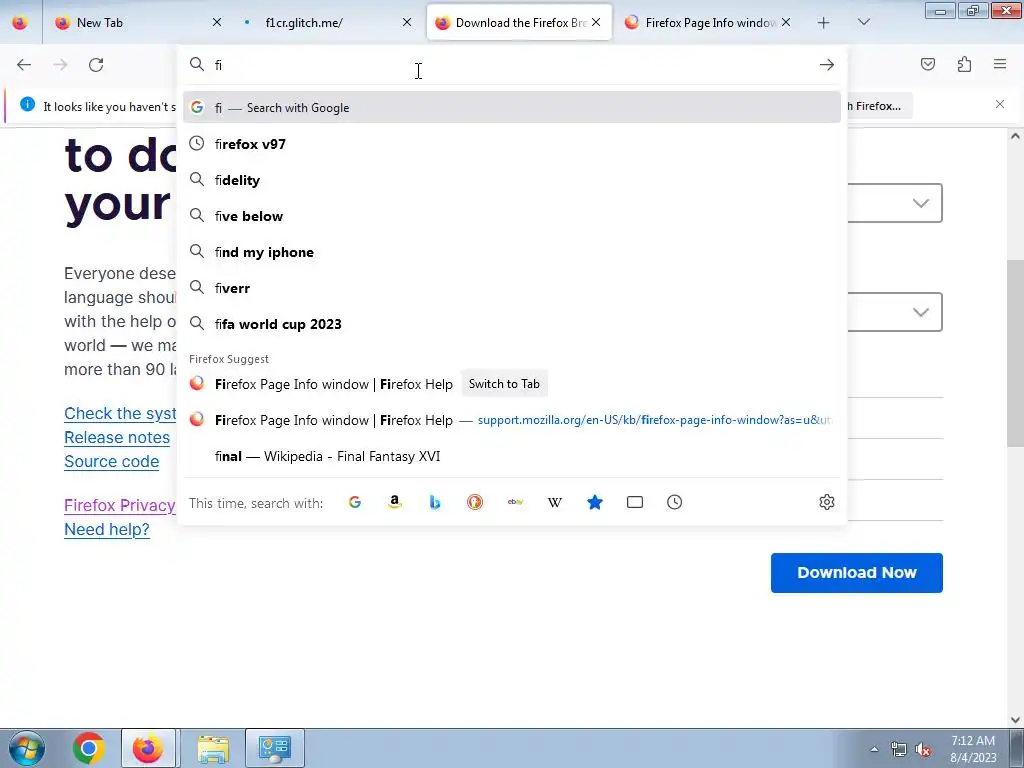Close the Firefox Page Info tab
Screen dimensions: 1024x768
pyautogui.click(x=786, y=22)
